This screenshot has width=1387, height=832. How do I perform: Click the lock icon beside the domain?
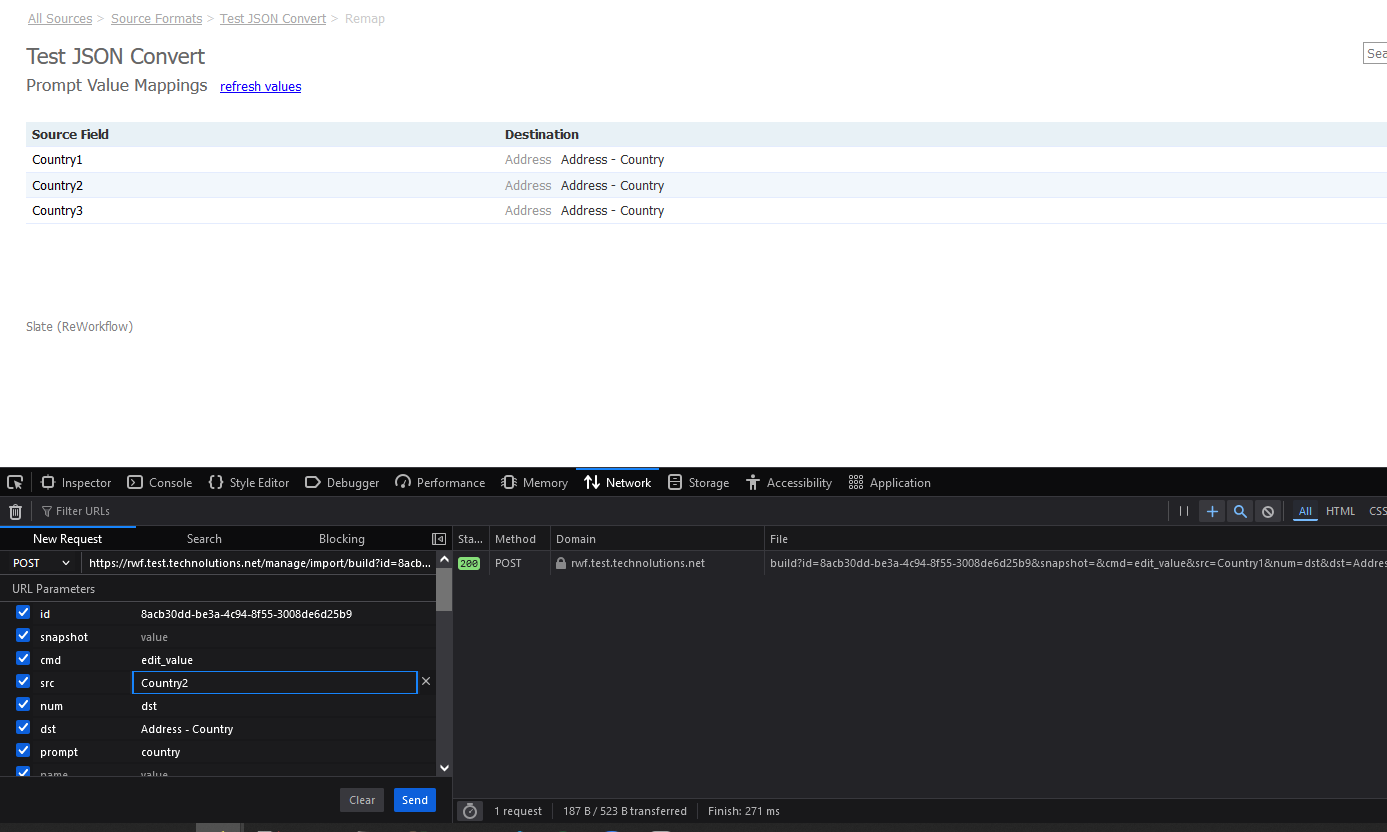click(x=561, y=563)
